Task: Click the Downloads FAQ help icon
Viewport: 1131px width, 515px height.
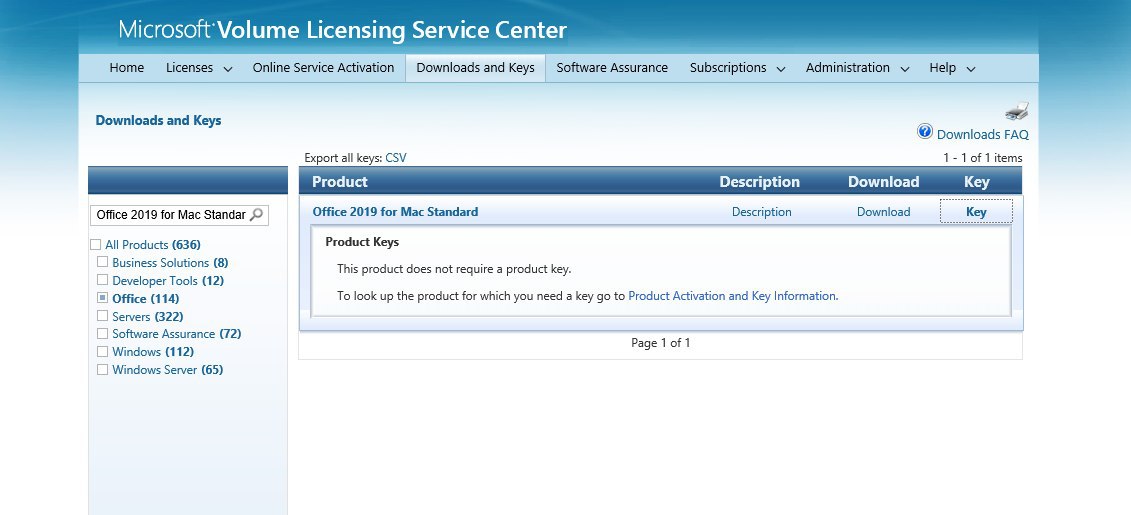Action: click(x=925, y=131)
